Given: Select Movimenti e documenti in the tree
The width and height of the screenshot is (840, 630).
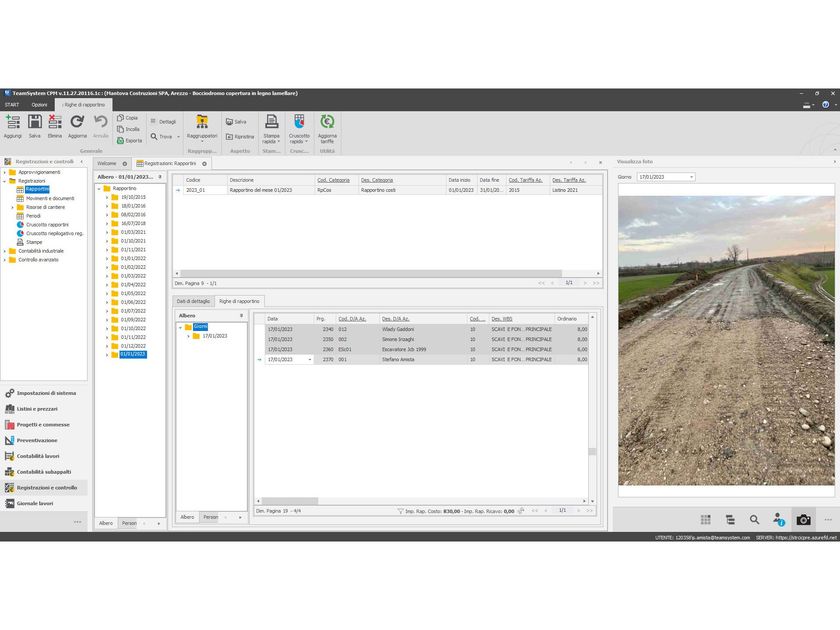Looking at the screenshot, I should click(x=50, y=199).
